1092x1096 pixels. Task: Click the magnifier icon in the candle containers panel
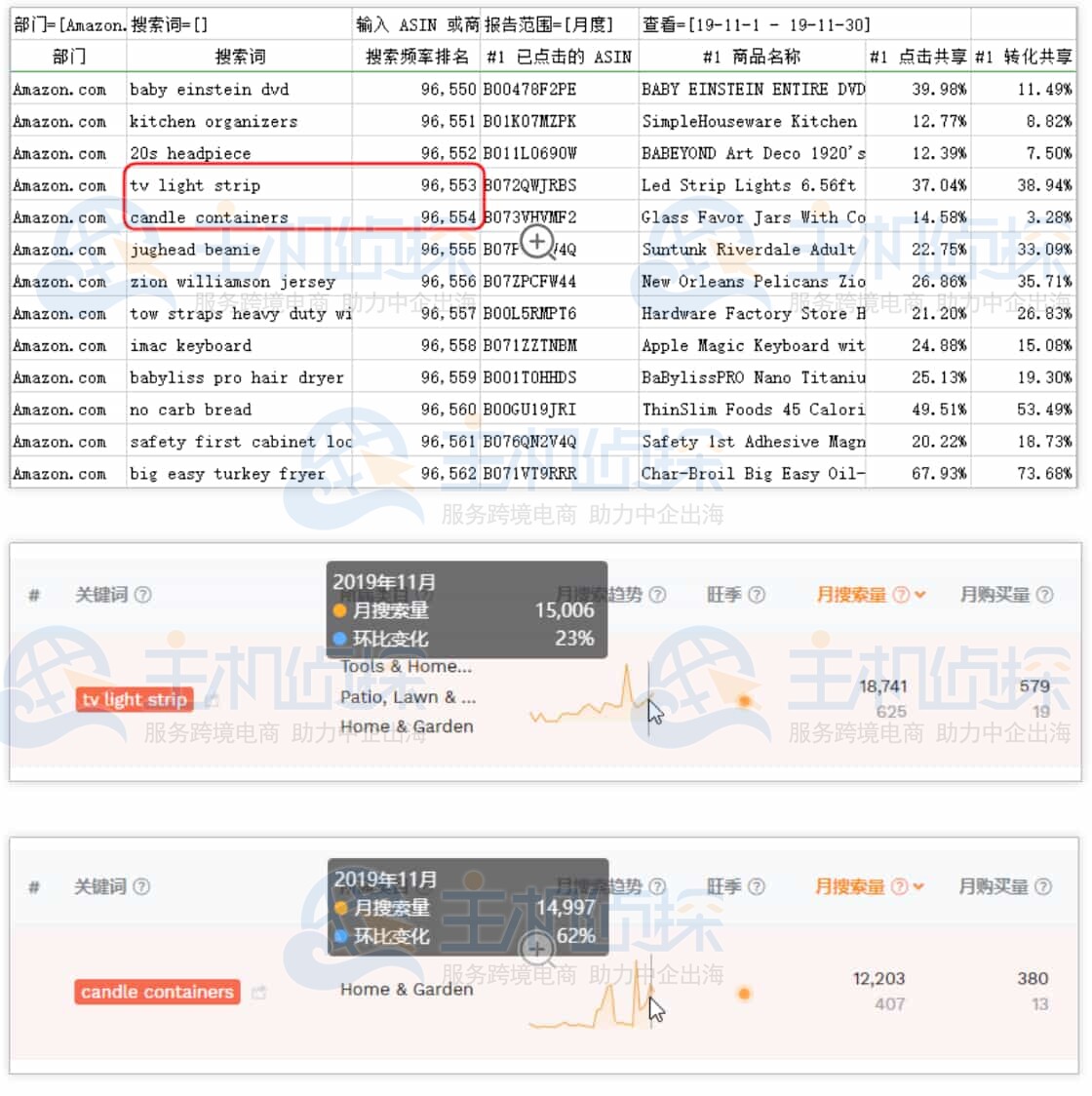(536, 949)
